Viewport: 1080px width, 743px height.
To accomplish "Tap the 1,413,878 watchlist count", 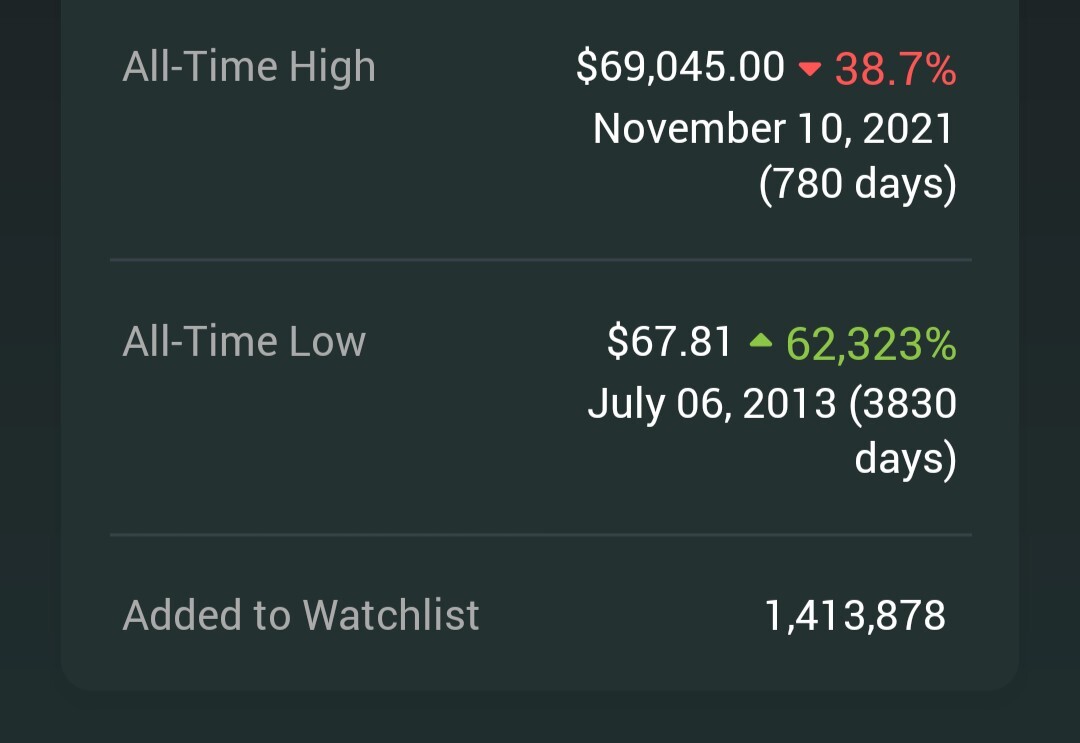I will tap(855, 616).
